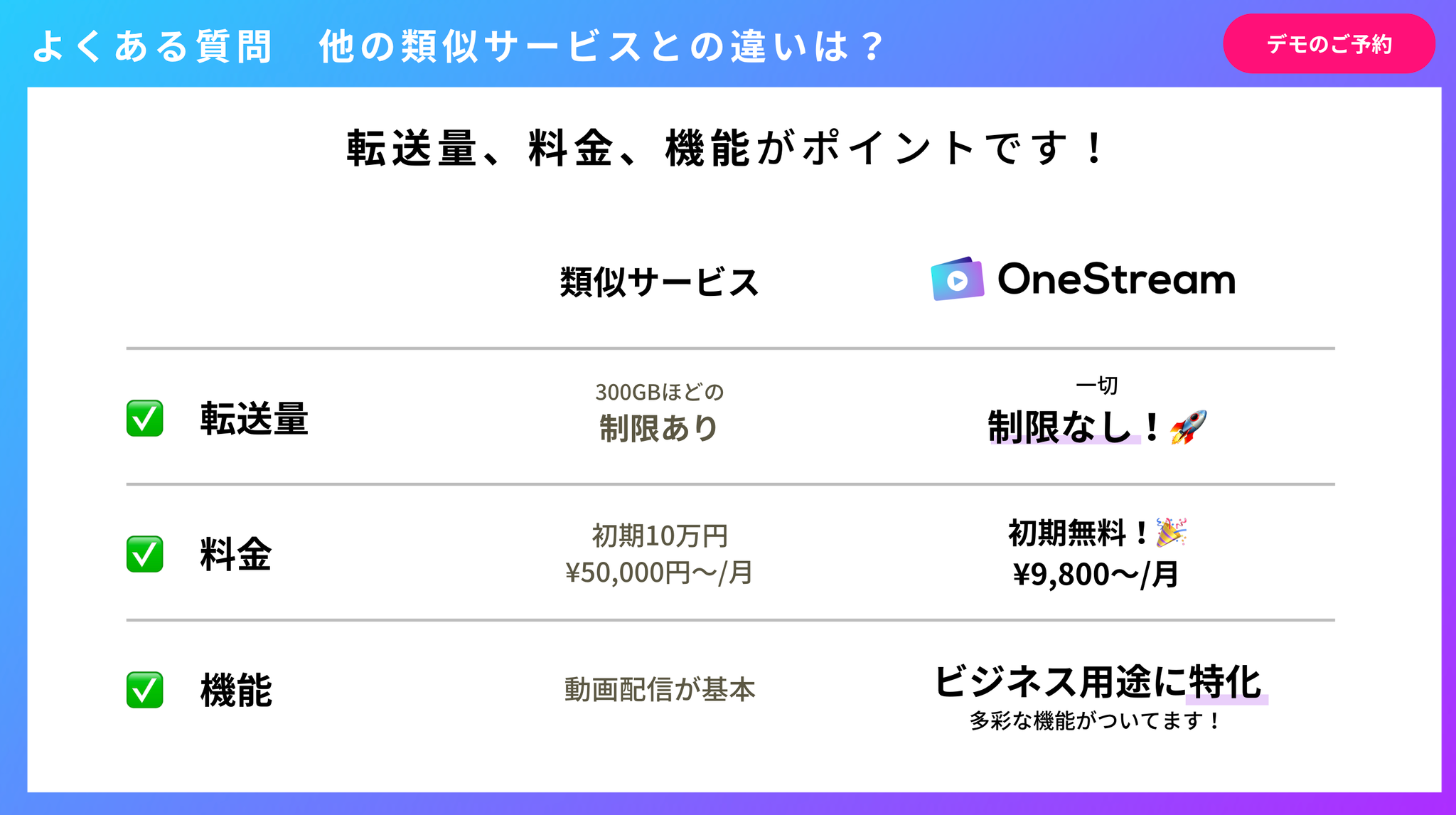The image size is (1456, 815).
Task: Click the デモのご予約 button
Action: pyautogui.click(x=1328, y=44)
